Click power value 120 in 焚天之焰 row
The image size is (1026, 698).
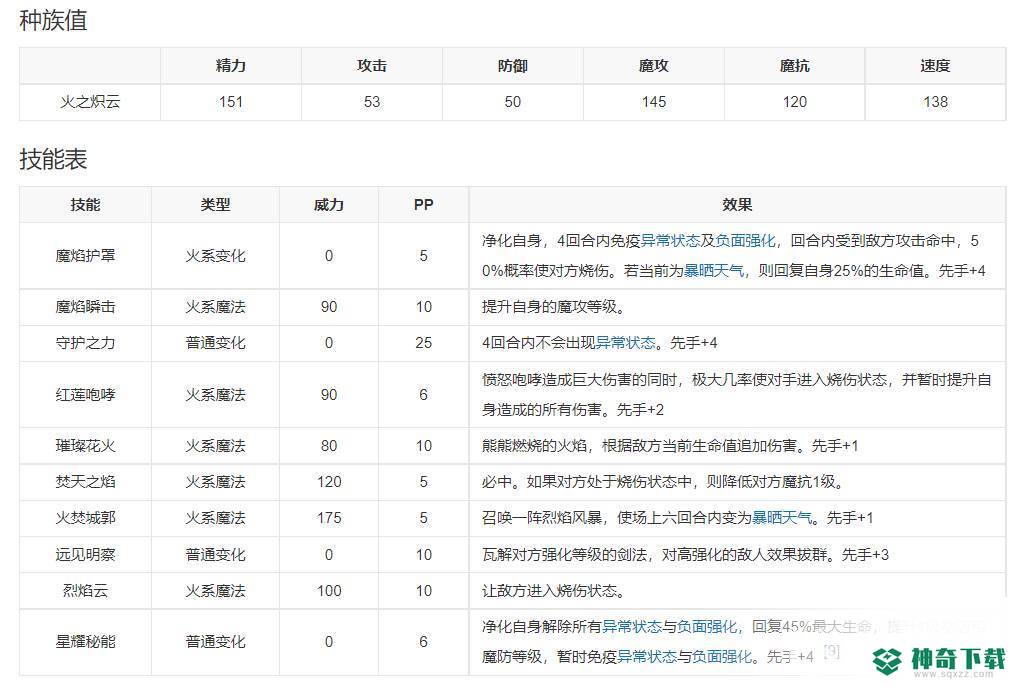click(328, 482)
